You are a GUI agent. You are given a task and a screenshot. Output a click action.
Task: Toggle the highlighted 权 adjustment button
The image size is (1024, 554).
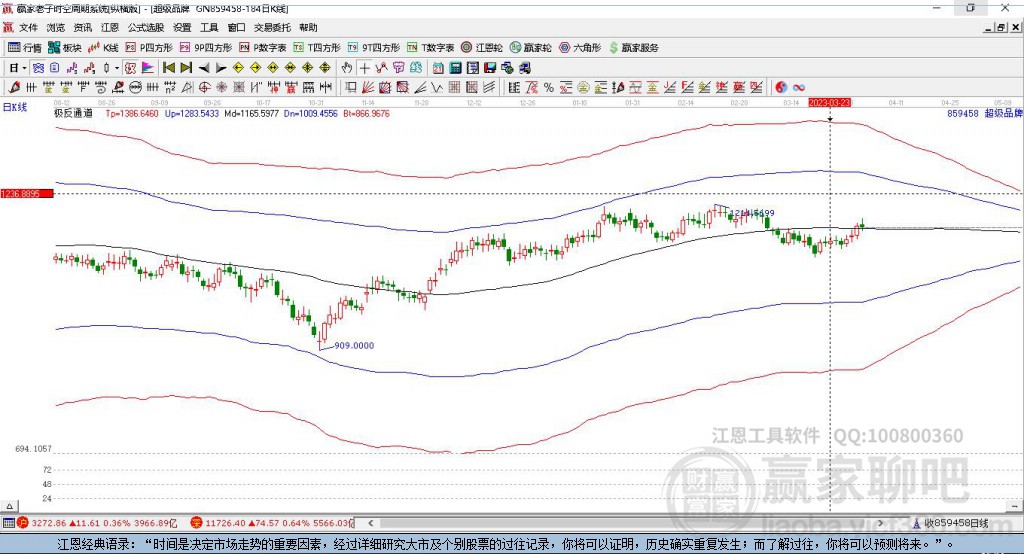click(131, 67)
